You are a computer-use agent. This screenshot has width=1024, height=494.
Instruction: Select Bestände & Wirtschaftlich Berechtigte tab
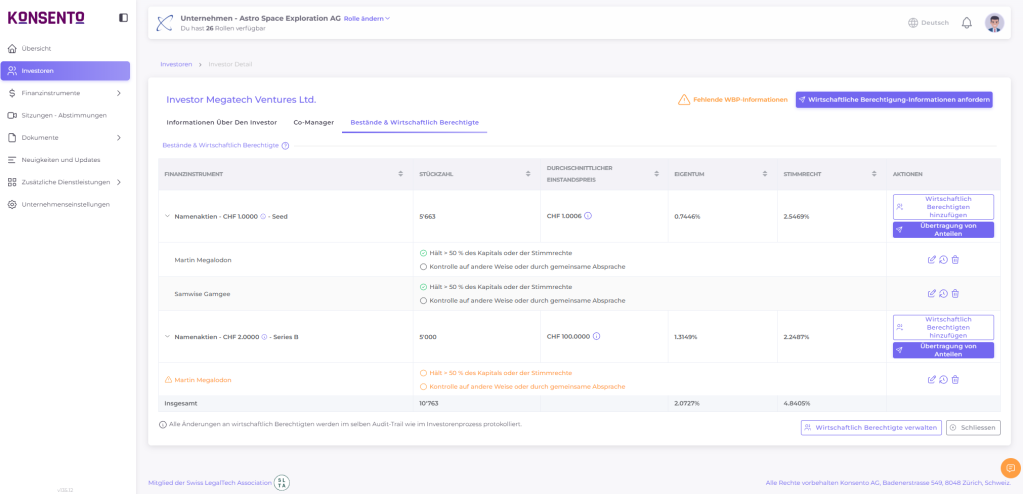click(415, 122)
